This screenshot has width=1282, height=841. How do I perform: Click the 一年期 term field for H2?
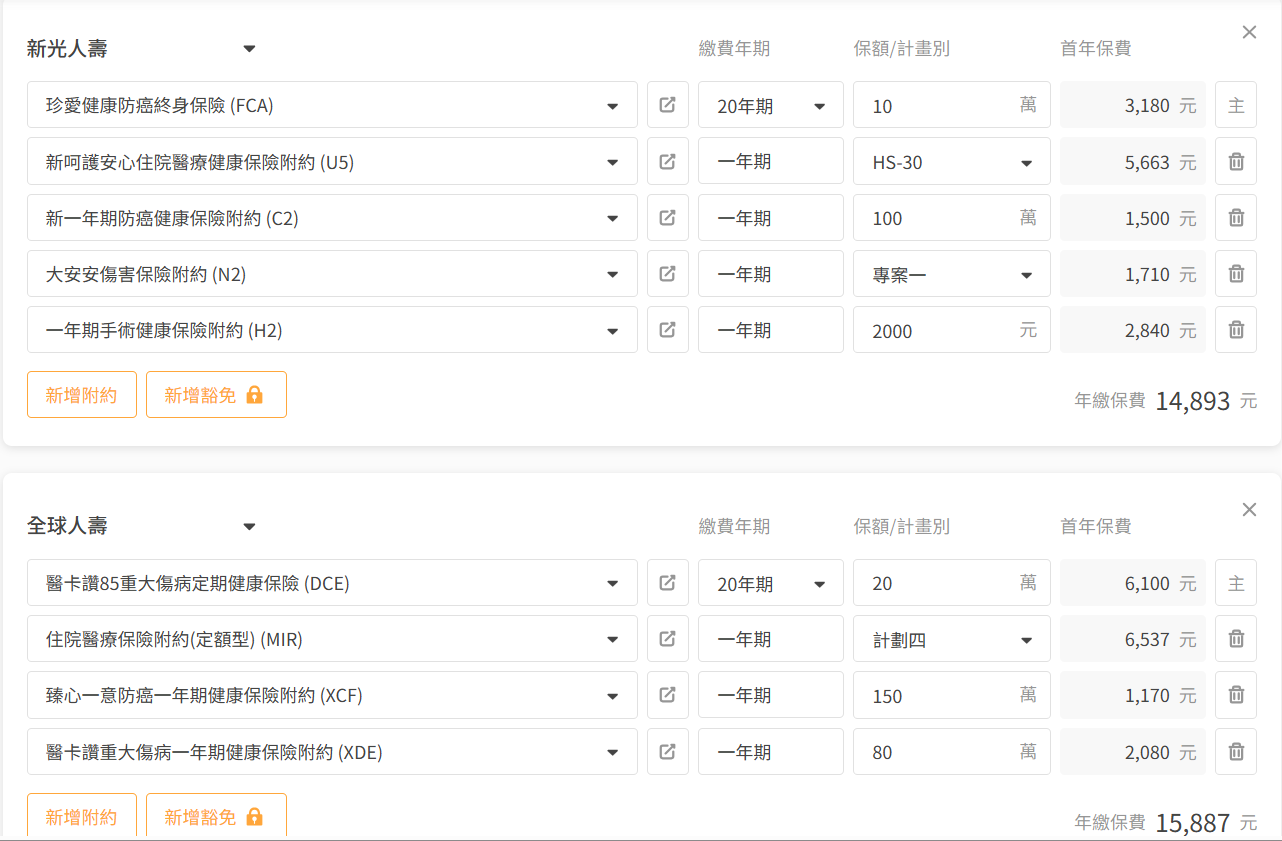771,329
